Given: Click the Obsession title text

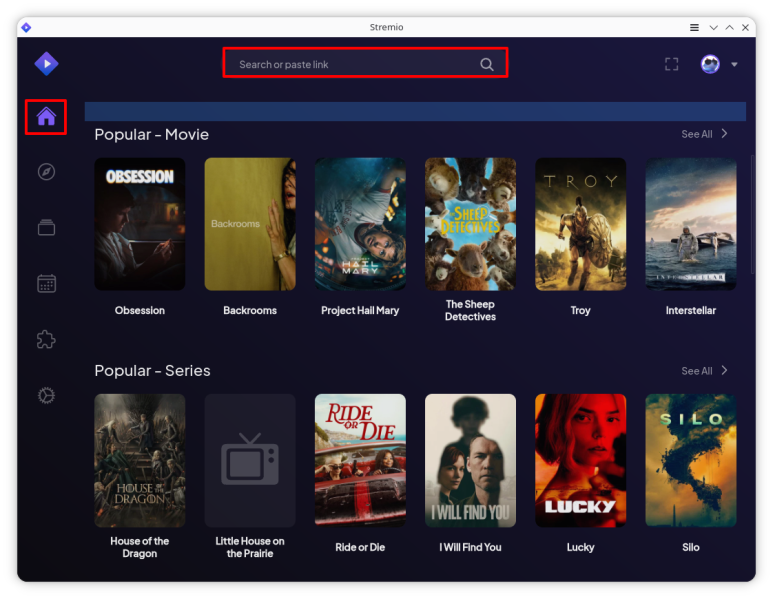Looking at the screenshot, I should (140, 310).
